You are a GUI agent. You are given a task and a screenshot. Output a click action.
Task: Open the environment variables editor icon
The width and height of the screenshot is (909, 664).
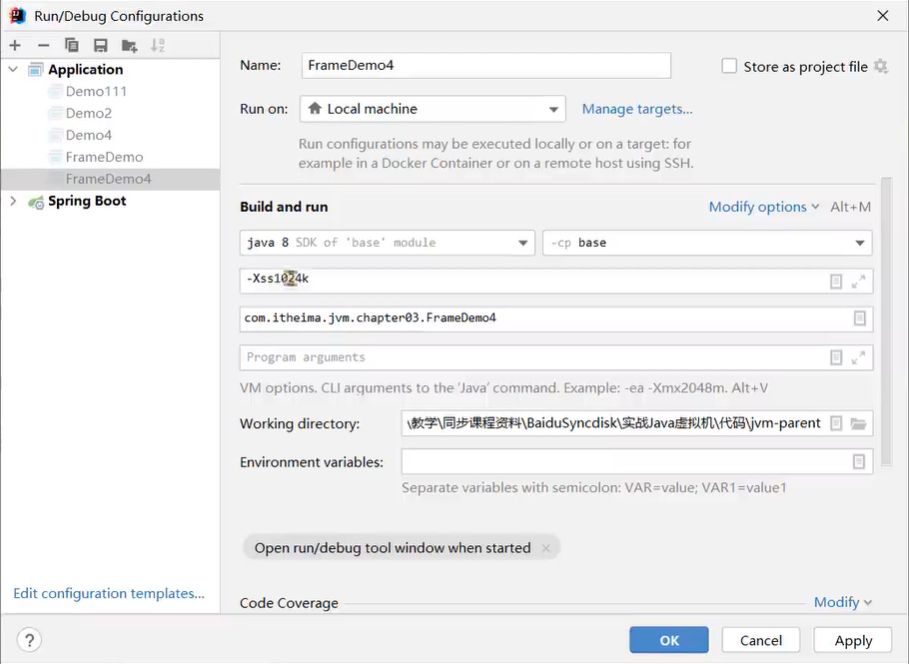click(858, 461)
